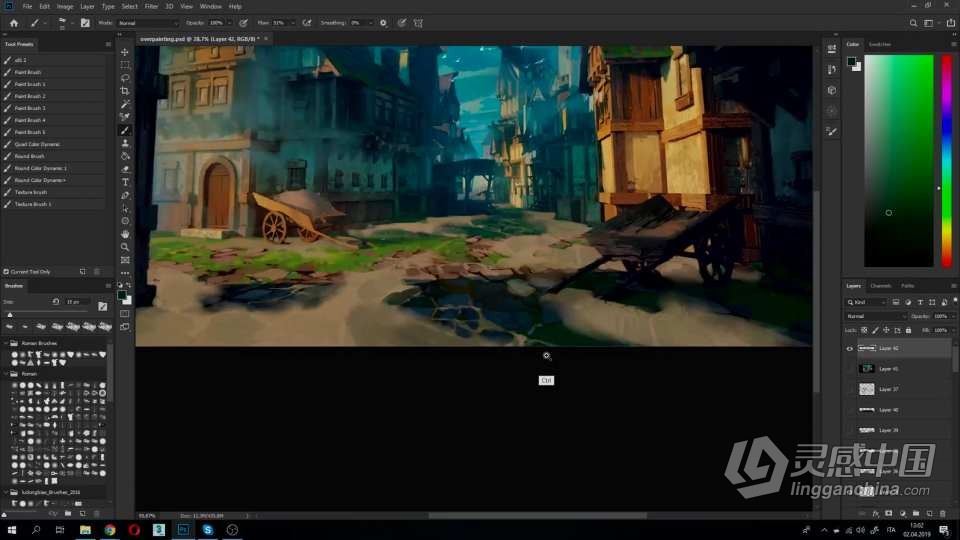This screenshot has width=960, height=540.
Task: Open smoothing options gear icon
Action: coord(383,23)
